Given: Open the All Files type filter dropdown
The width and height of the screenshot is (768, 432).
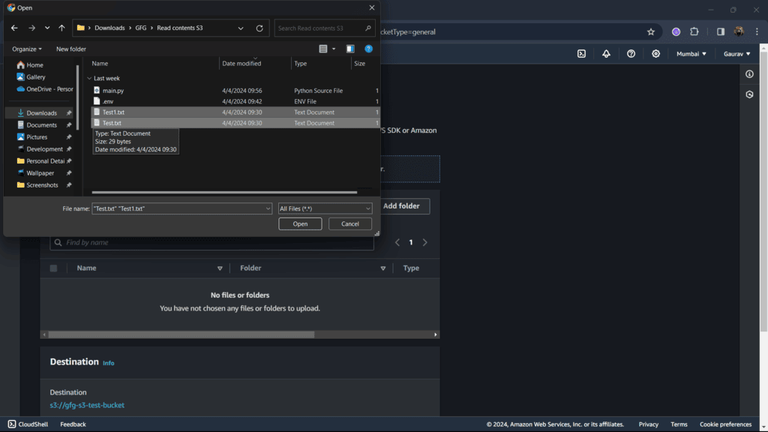Looking at the screenshot, I should click(x=325, y=209).
